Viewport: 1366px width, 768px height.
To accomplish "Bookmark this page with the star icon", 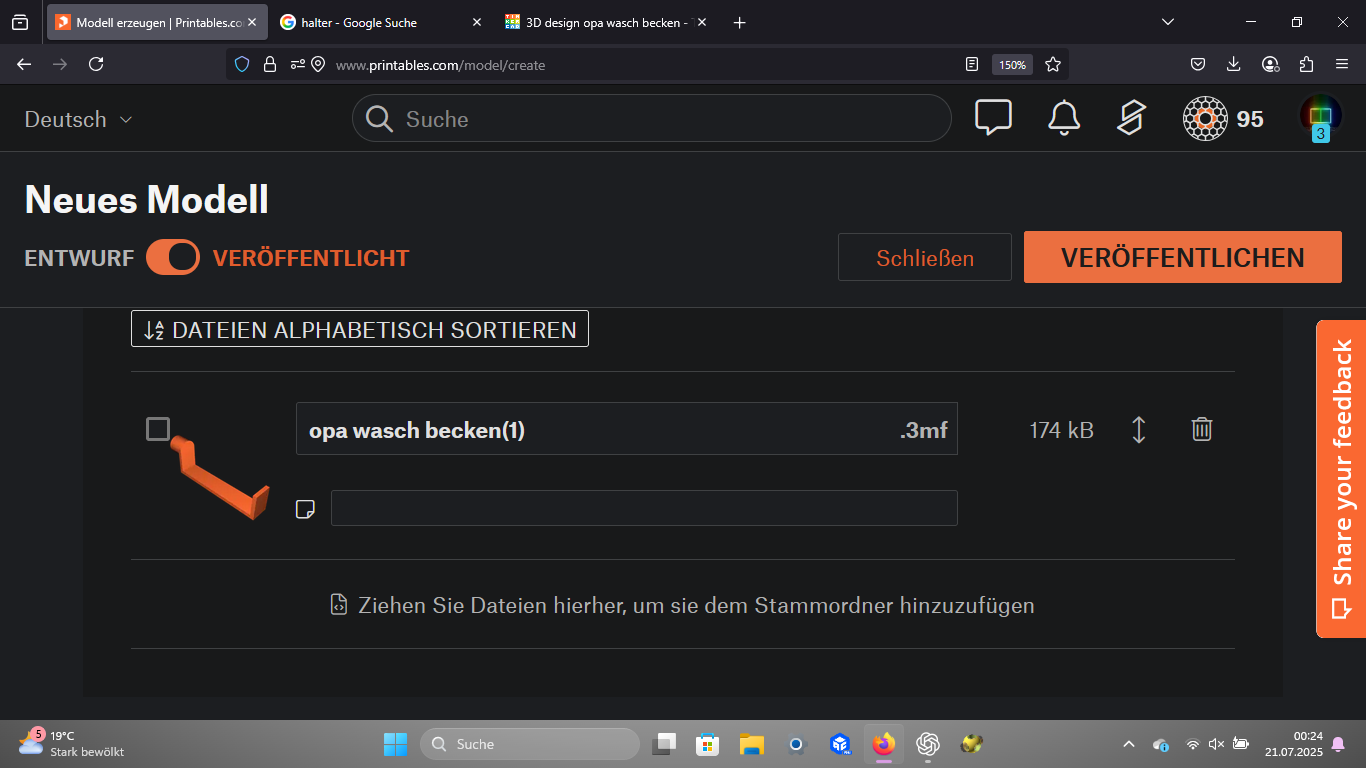I will tap(1053, 64).
